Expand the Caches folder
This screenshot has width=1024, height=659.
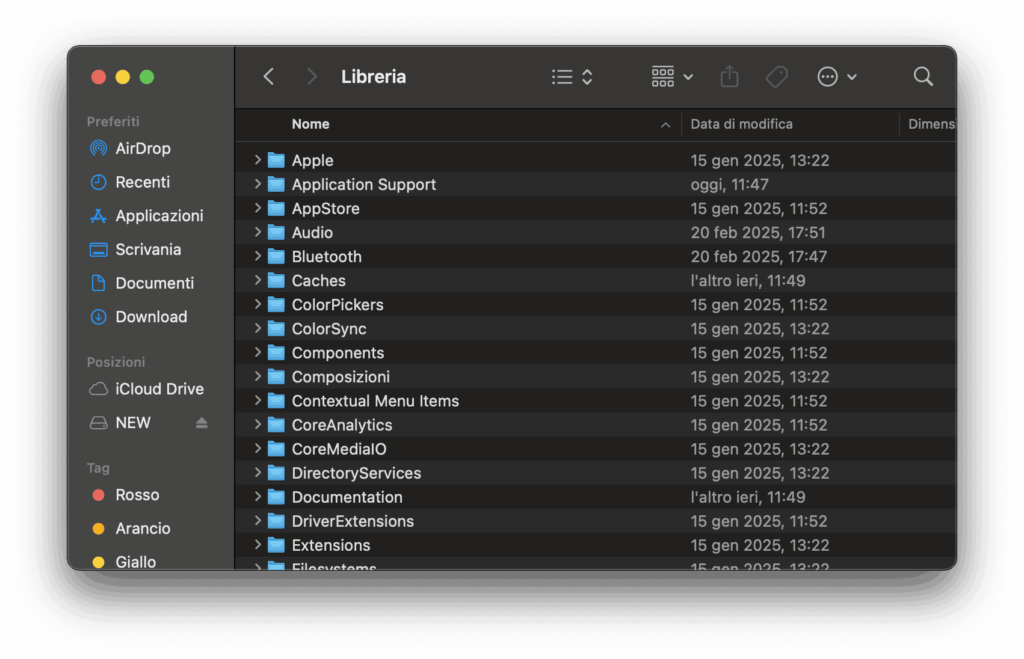point(257,280)
